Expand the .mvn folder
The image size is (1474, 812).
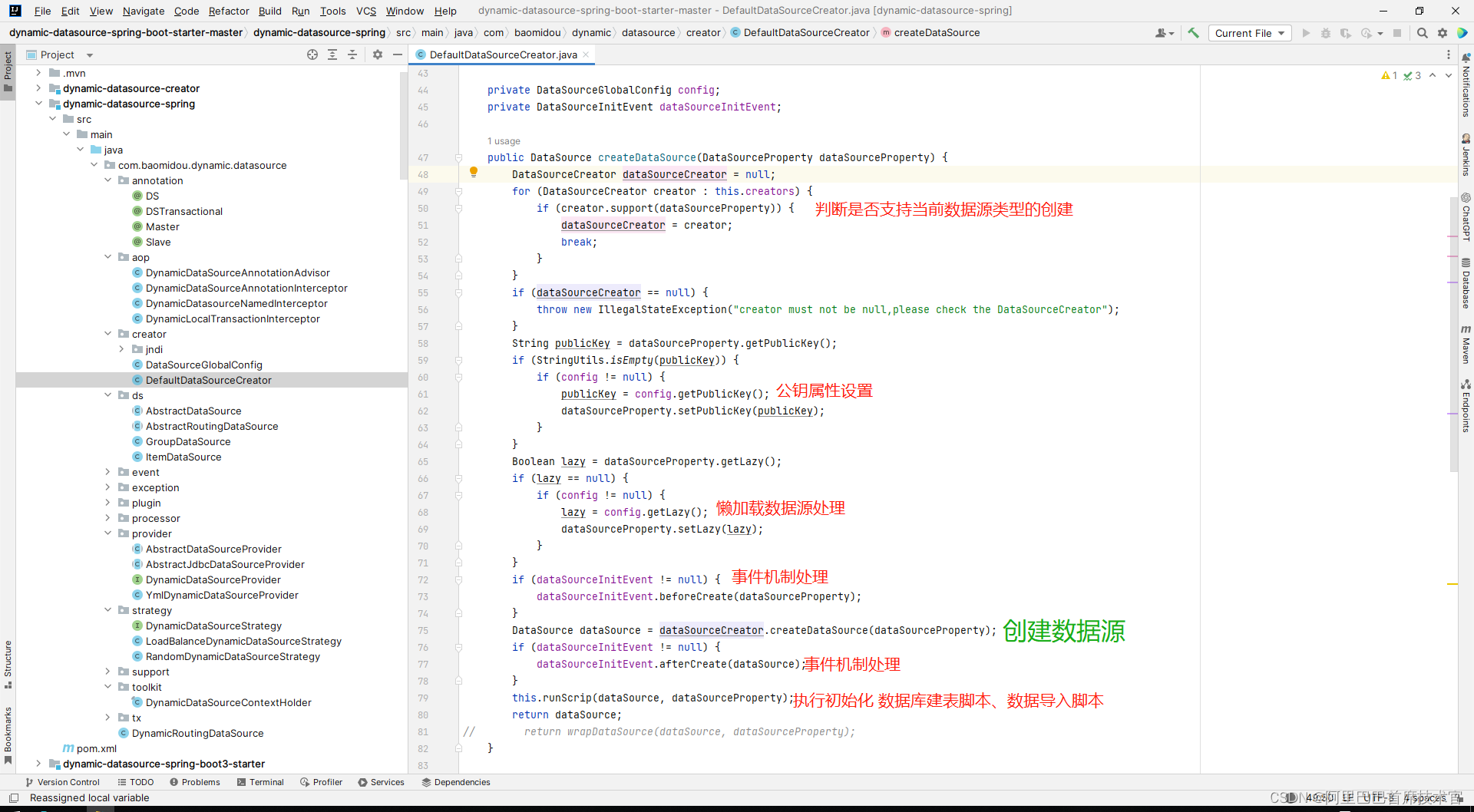[38, 73]
